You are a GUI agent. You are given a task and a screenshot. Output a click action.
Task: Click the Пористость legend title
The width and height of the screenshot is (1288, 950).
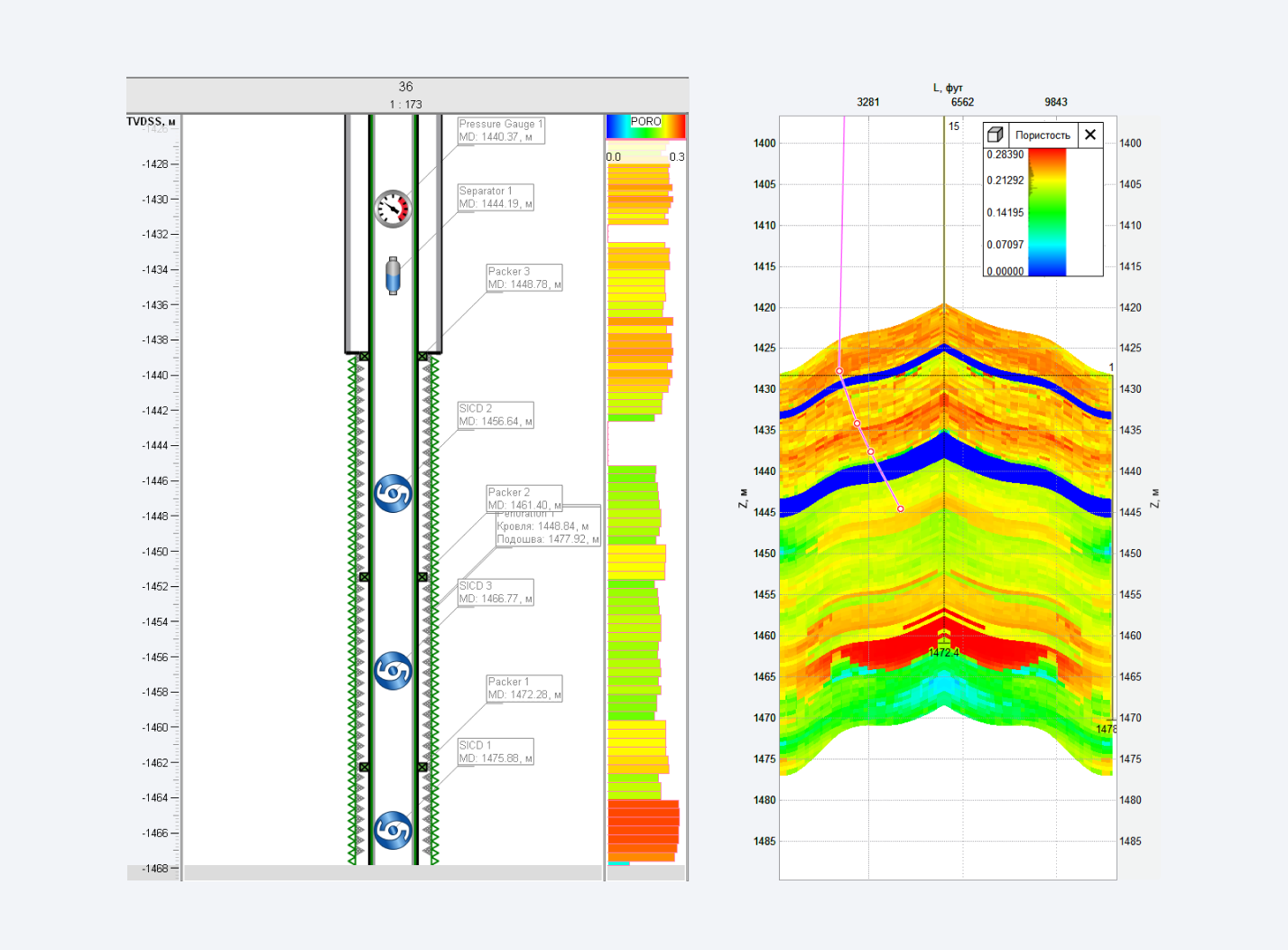[1042, 135]
